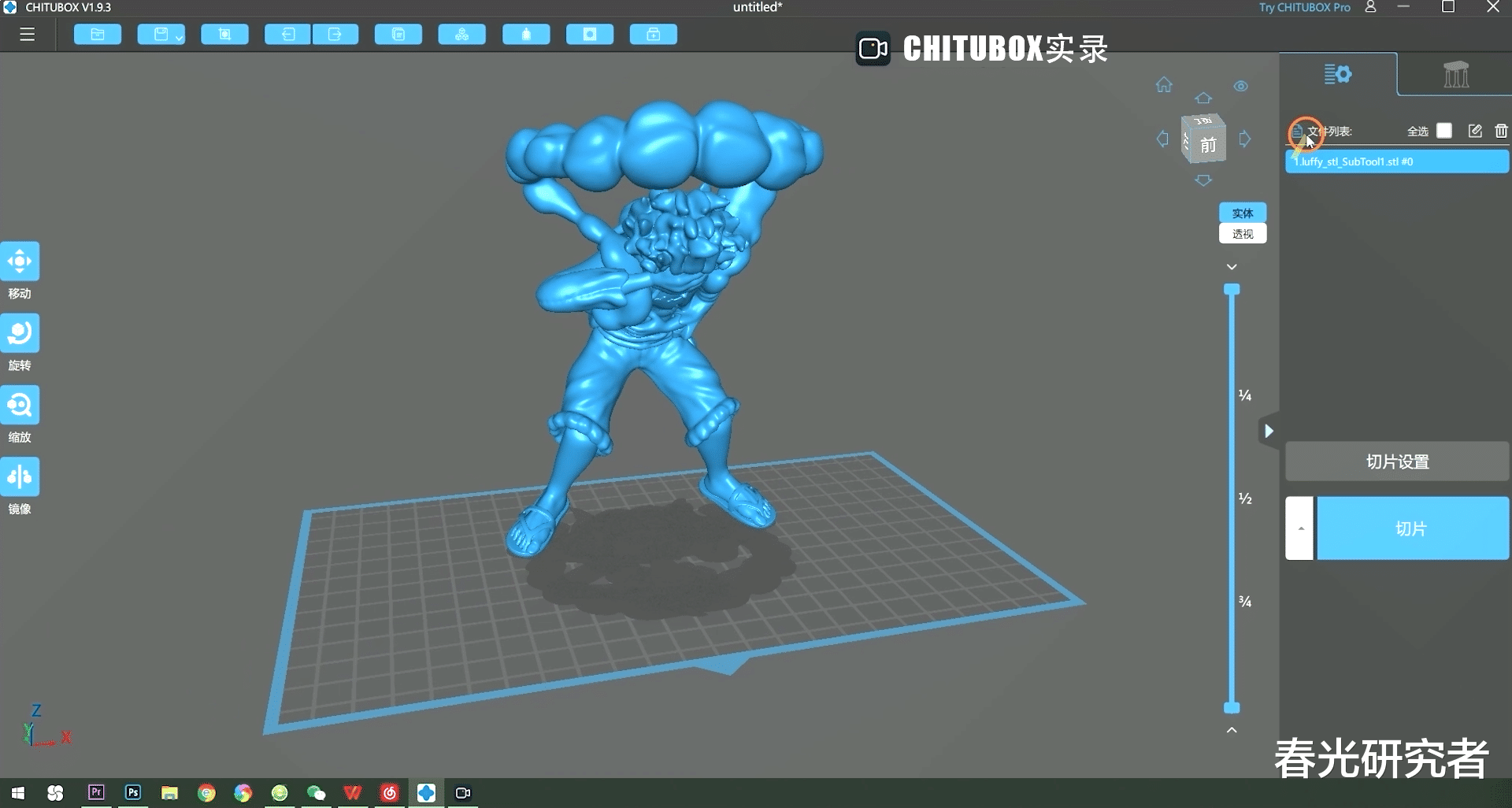Switch to the supports pillar tab
This screenshot has height=808, width=1512.
(1456, 74)
